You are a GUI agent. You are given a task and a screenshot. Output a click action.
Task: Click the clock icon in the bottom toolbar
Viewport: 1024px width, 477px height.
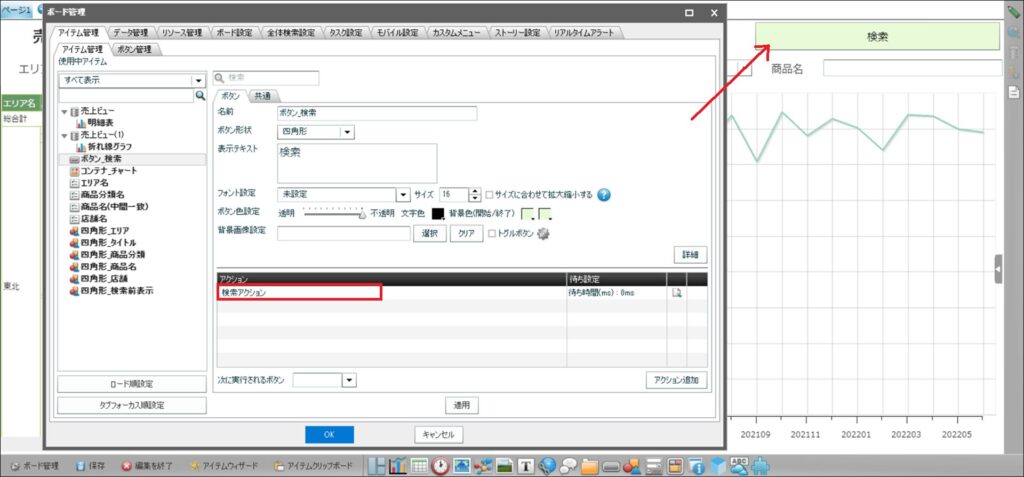pyautogui.click(x=440, y=466)
